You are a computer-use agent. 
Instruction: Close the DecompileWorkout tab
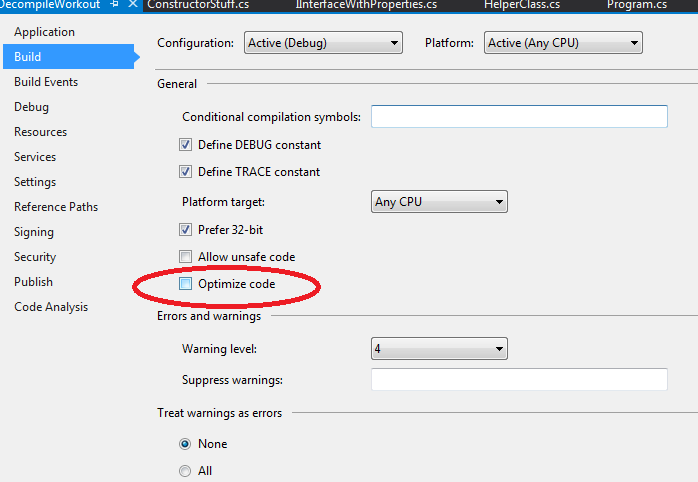coord(133,5)
